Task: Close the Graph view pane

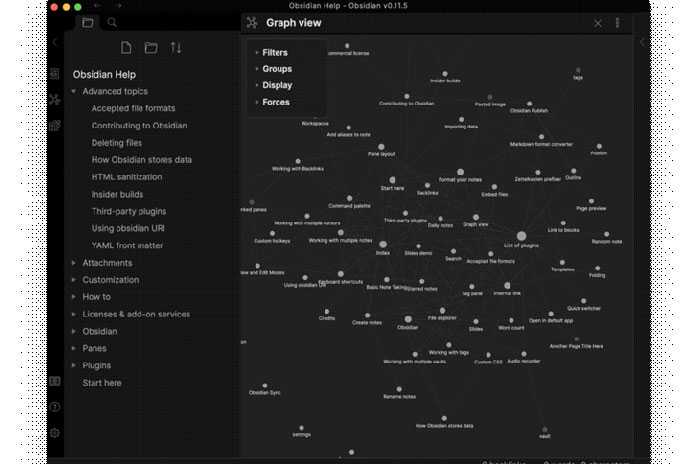Action: 598,23
